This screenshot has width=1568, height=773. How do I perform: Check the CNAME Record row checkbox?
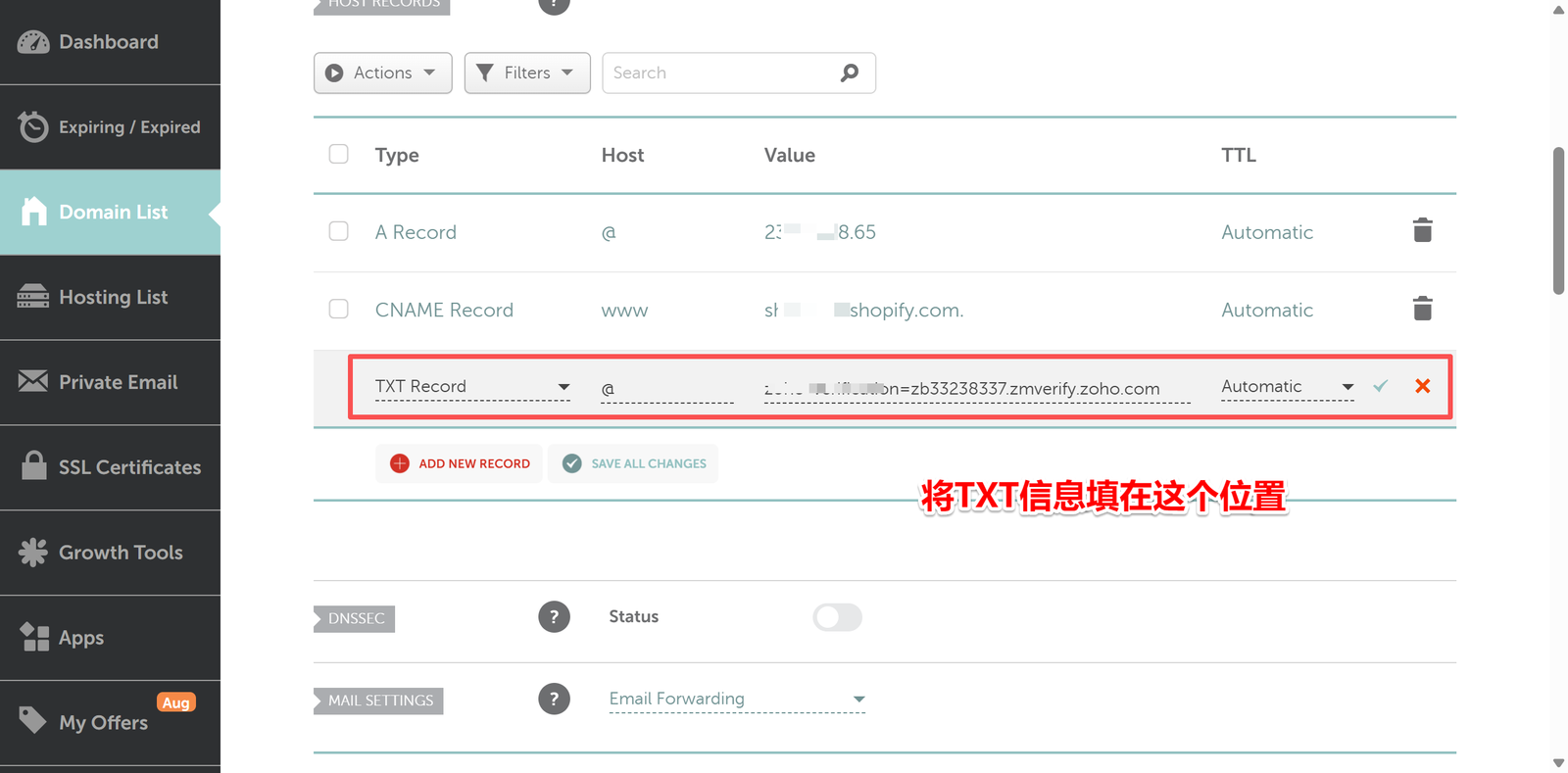pos(339,309)
